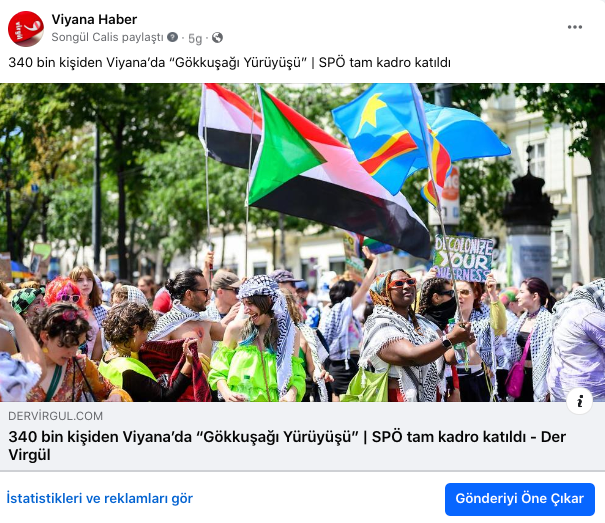Click the post caption about Gökkuşağı Yürüyüşü
The image size is (605, 523).
[x=230, y=63]
